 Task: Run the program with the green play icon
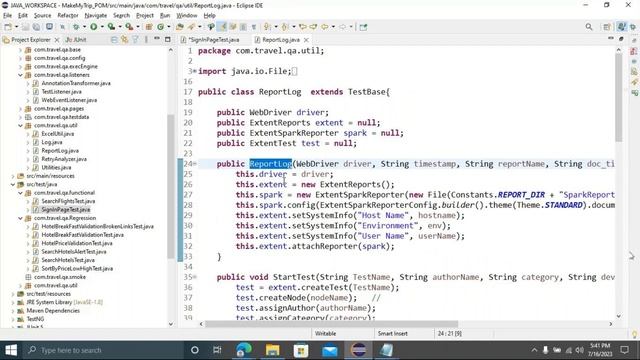(x=93, y=27)
